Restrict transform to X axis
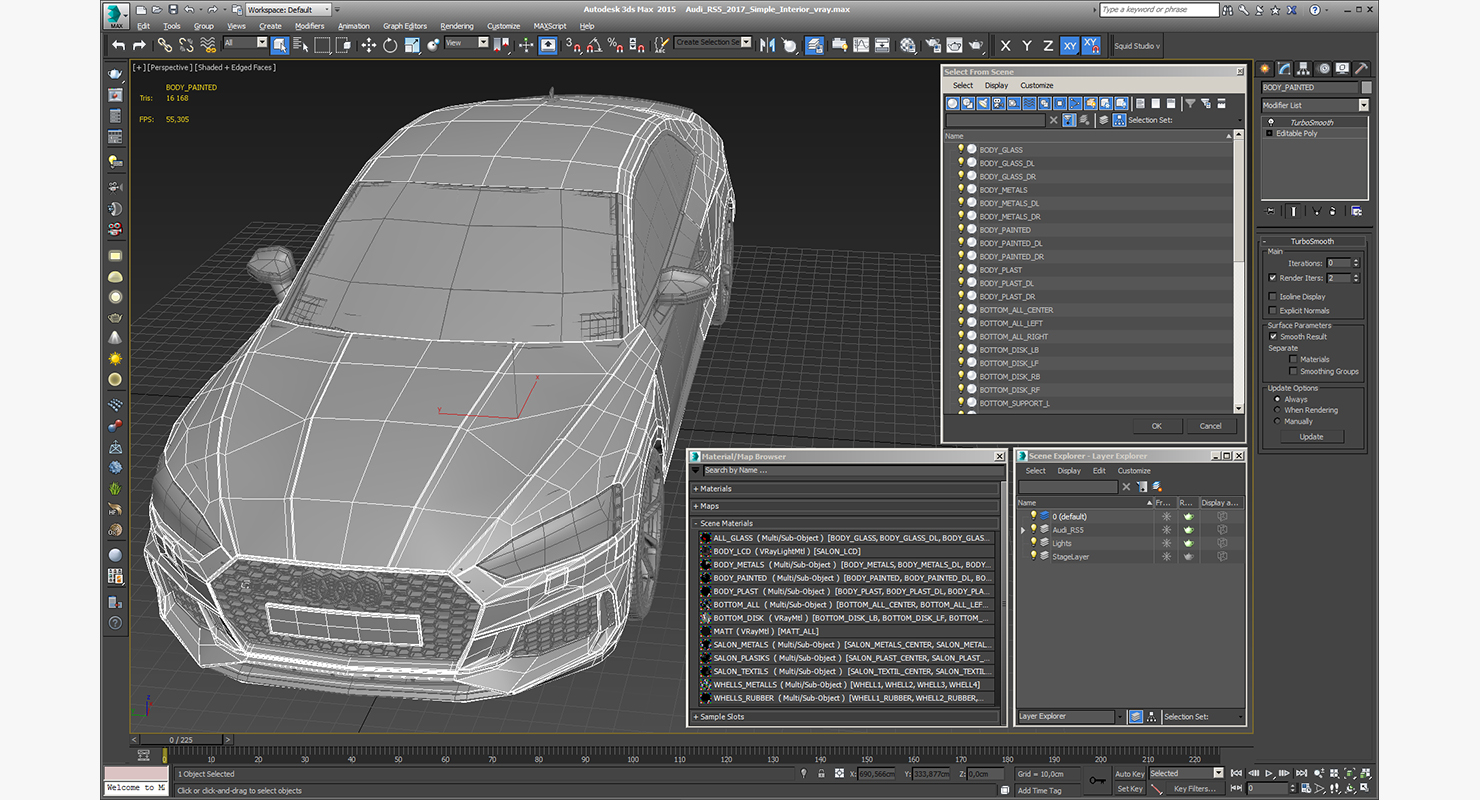 pyautogui.click(x=1005, y=45)
